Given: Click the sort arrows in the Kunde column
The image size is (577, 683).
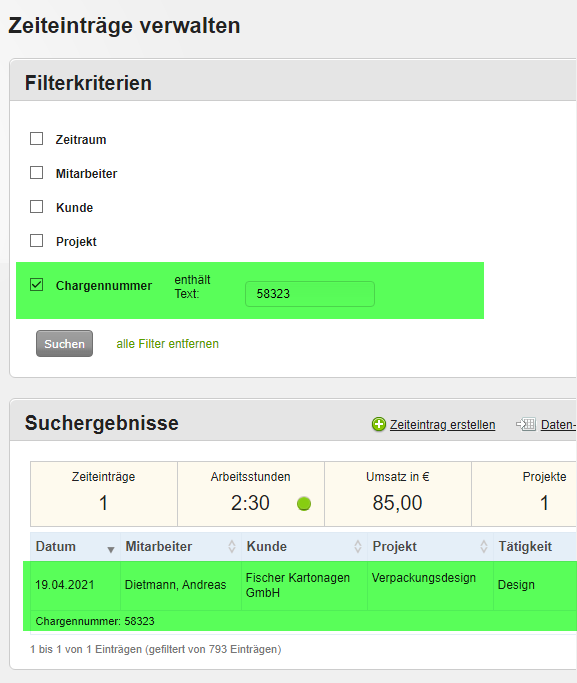Looking at the screenshot, I should tap(358, 547).
